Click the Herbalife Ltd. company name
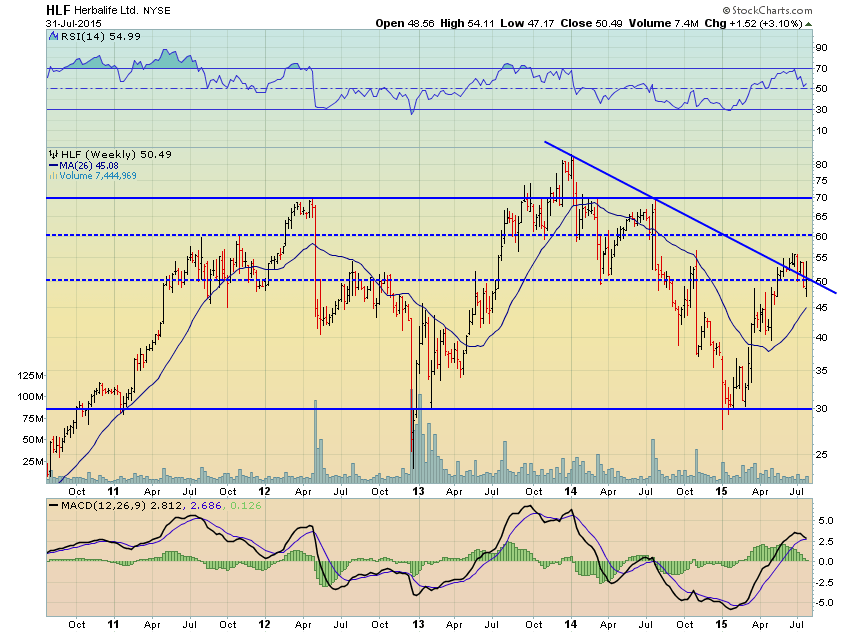Screen dimensions: 850x633 click(107, 11)
